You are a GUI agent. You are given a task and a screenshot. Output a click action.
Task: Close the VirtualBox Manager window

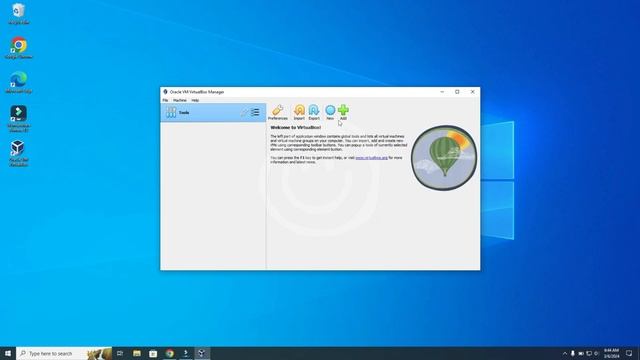pyautogui.click(x=473, y=92)
